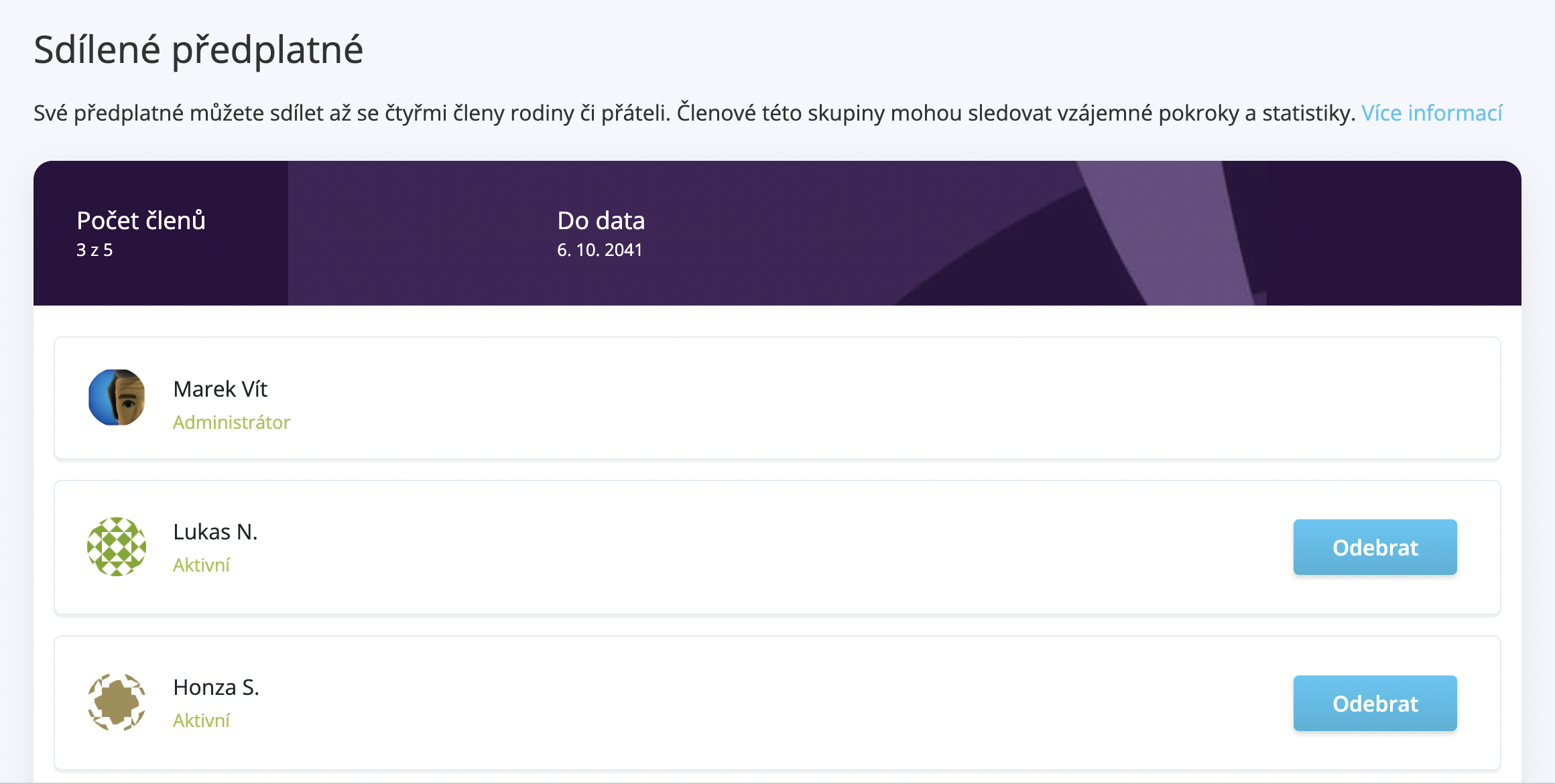Click Honza S.'s tan patterned avatar
The image size is (1555, 784).
point(117,702)
